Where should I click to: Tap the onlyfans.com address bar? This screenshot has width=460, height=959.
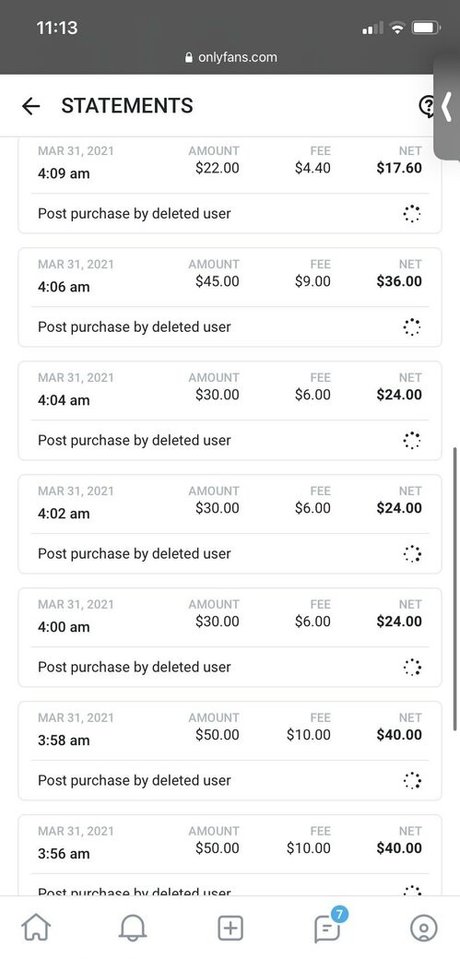(230, 57)
